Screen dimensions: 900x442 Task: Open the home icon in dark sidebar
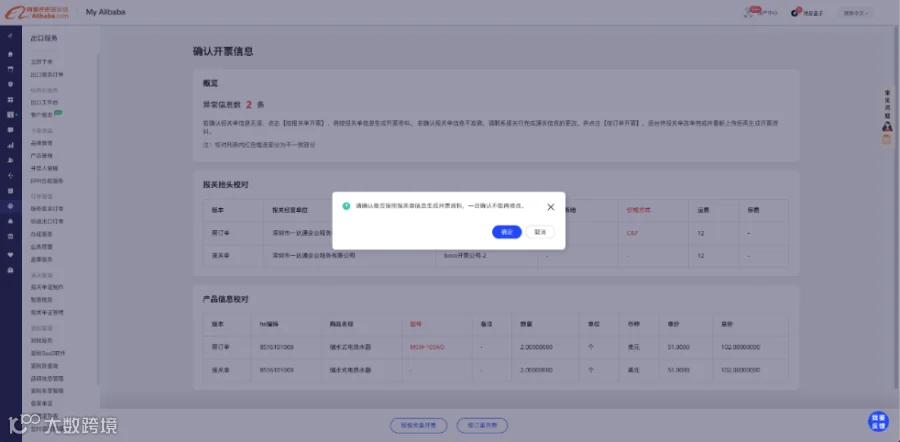click(10, 55)
